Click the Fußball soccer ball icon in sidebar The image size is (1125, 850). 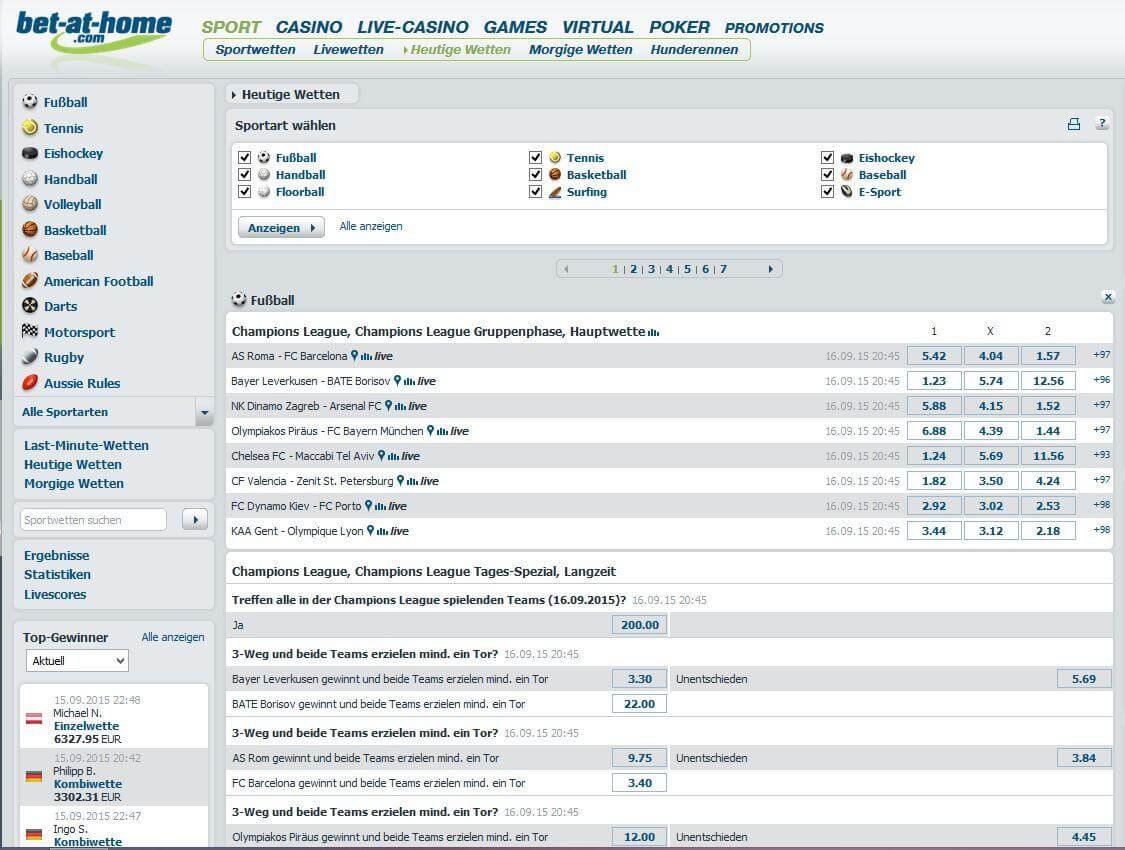29,101
